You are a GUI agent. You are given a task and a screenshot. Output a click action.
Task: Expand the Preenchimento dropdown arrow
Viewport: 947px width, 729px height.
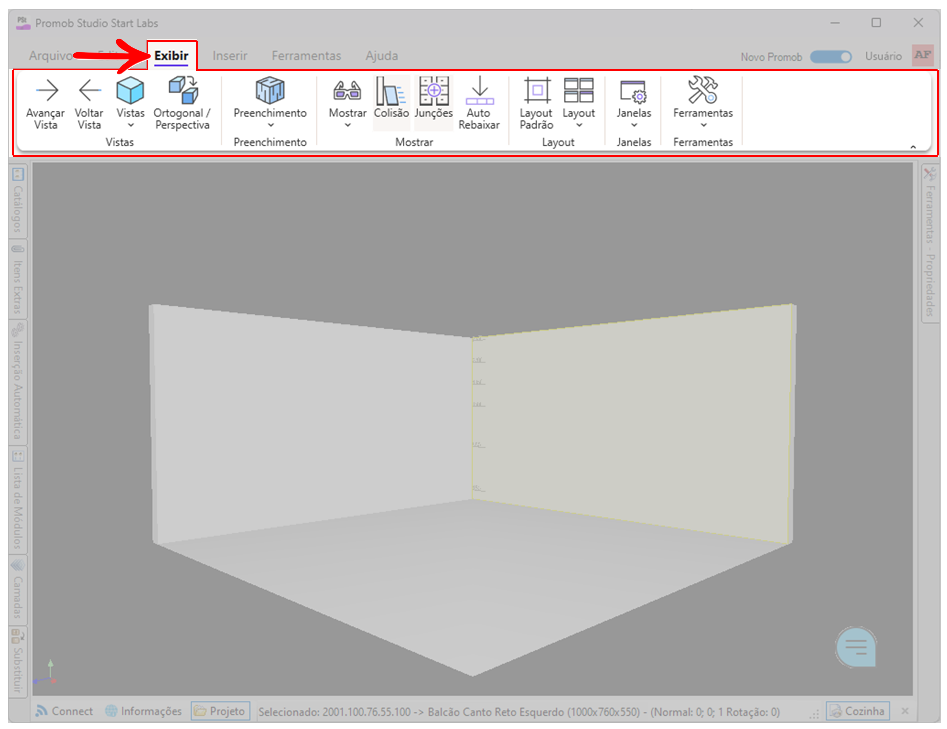271,126
